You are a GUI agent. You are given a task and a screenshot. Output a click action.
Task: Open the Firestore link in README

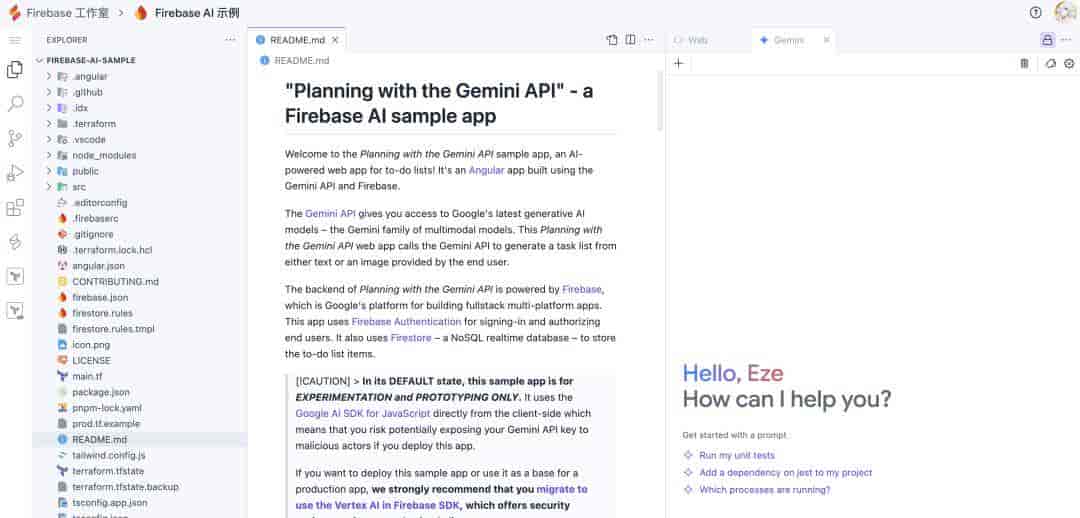pyautogui.click(x=411, y=338)
